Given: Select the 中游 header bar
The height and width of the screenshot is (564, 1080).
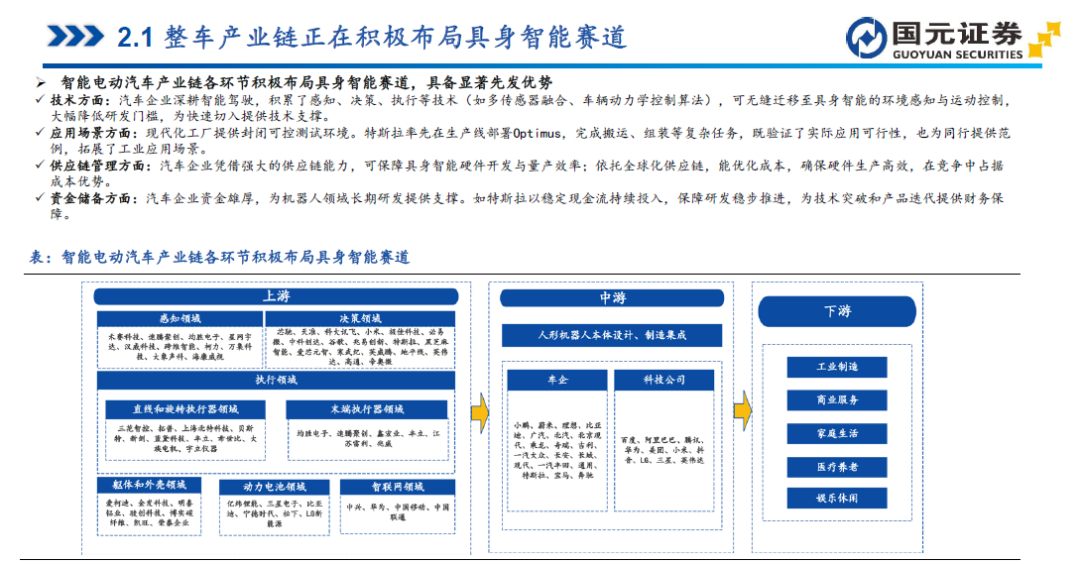Looking at the screenshot, I should (612, 298).
